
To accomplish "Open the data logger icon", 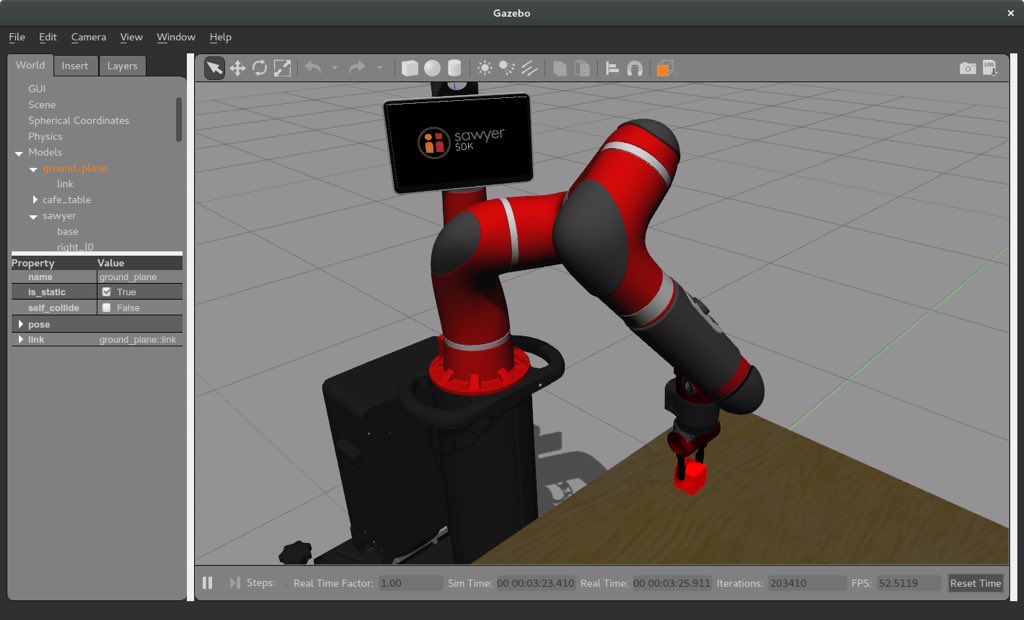I will (990, 68).
